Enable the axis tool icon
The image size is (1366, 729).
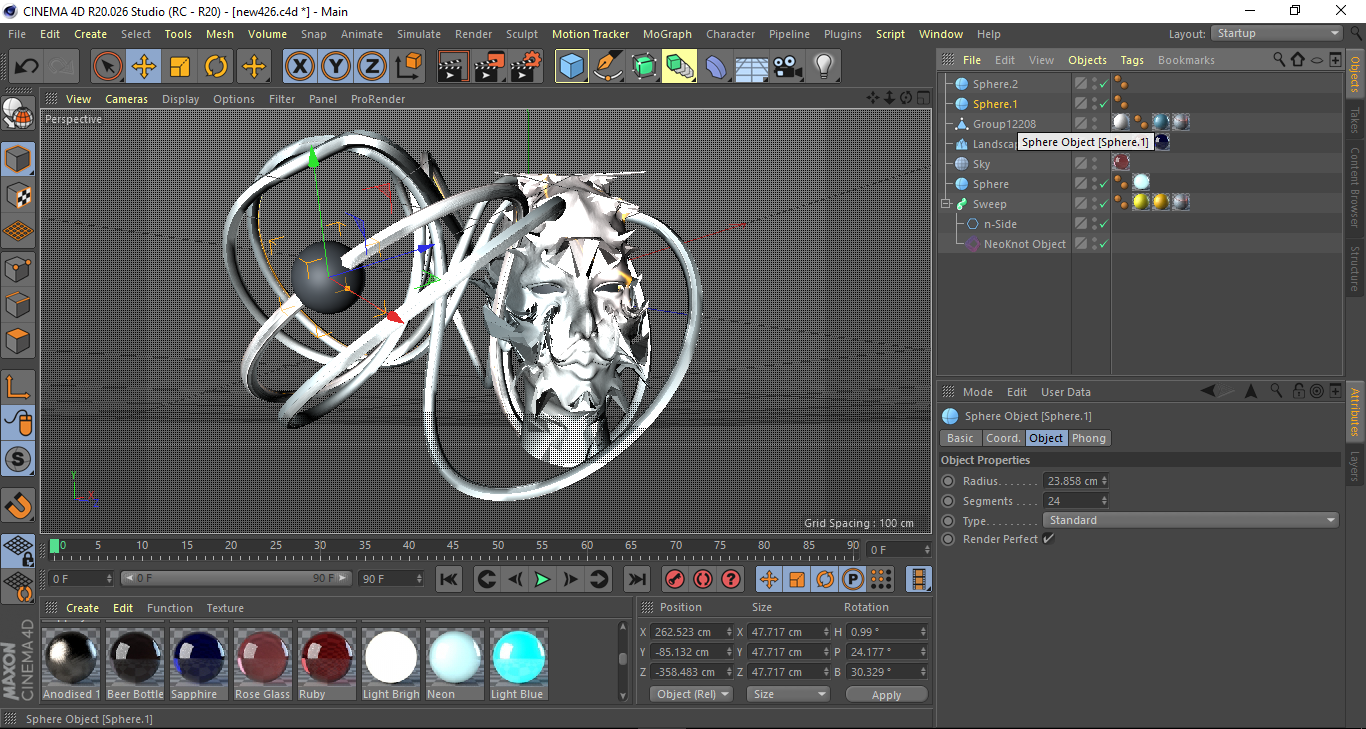[x=18, y=386]
